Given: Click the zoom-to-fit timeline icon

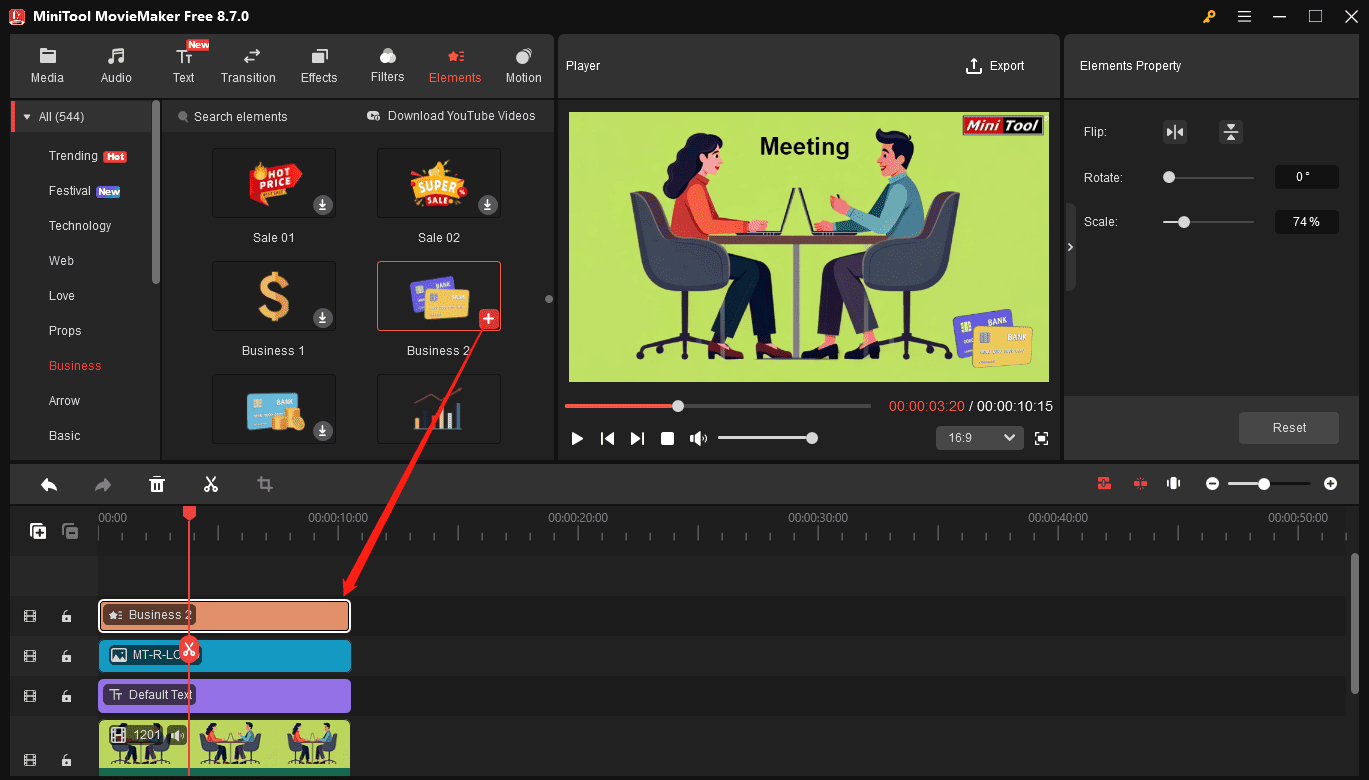Looking at the screenshot, I should coord(1173,484).
